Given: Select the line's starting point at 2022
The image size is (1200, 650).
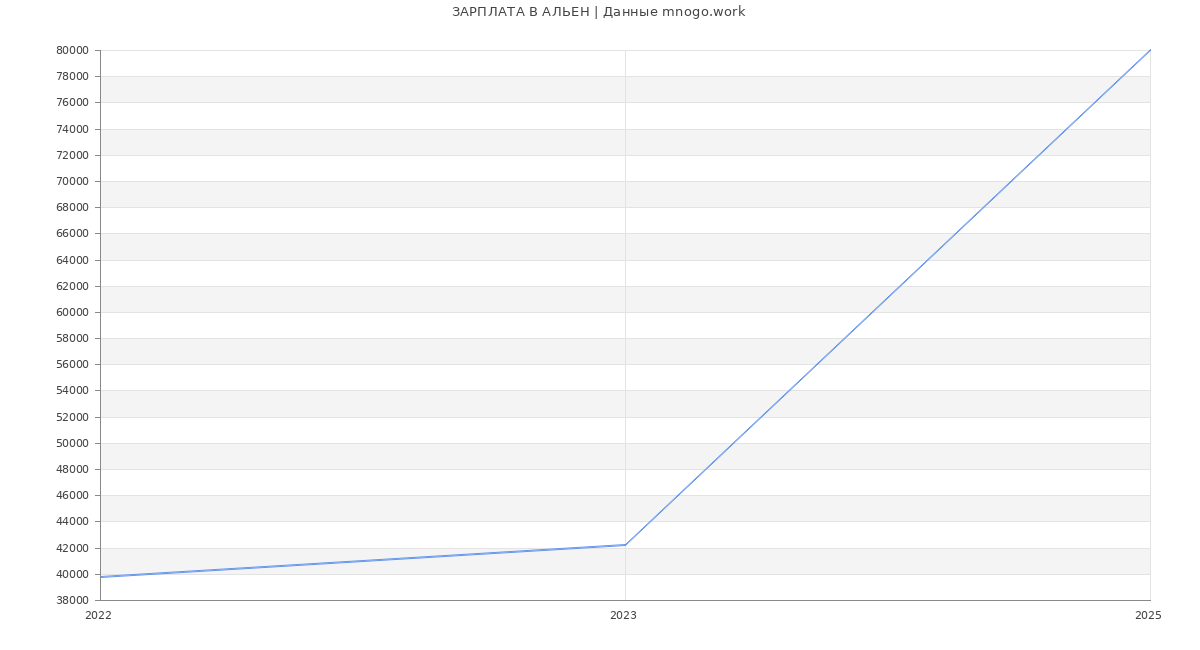Looking at the screenshot, I should point(101,577).
